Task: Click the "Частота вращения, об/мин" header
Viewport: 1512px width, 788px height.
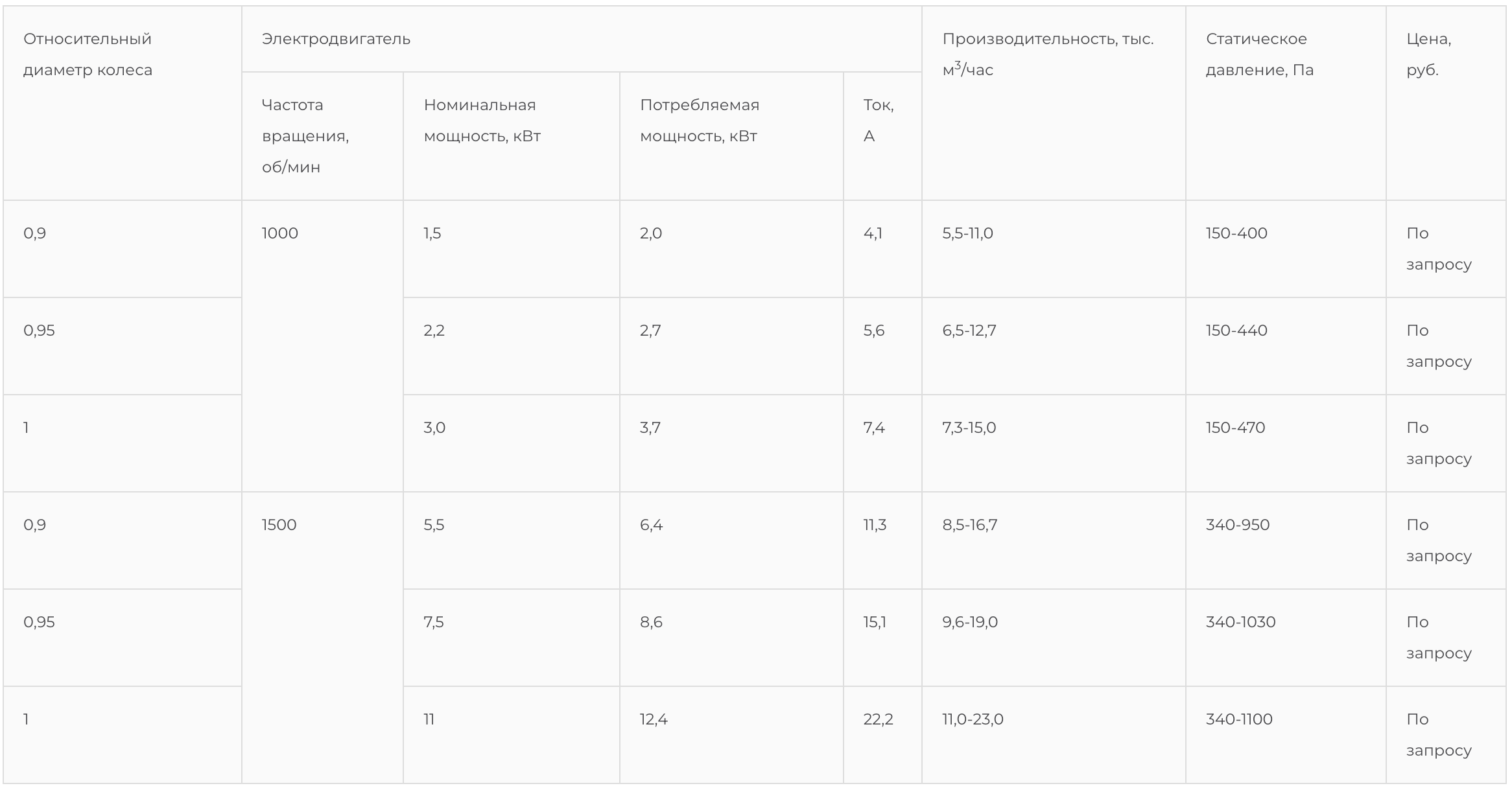Action: (305, 136)
